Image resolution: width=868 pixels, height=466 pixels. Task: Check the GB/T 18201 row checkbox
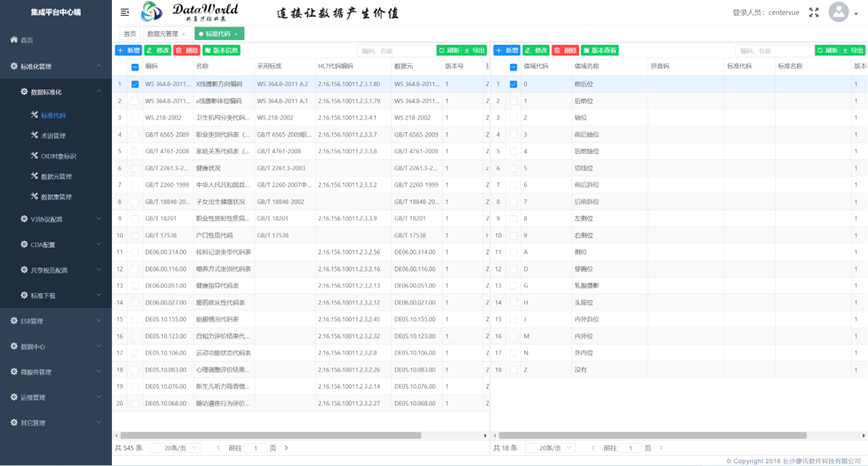click(x=135, y=219)
